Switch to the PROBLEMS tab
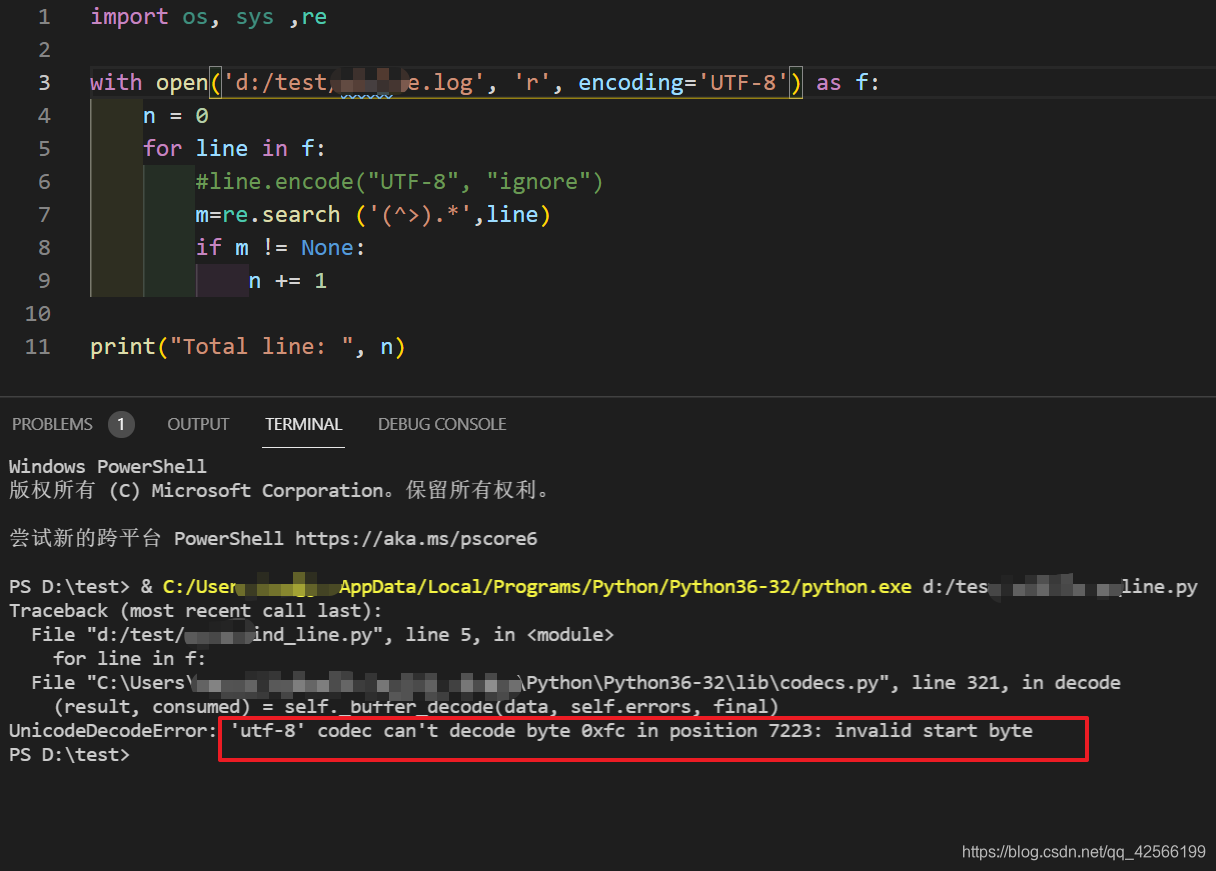 pyautogui.click(x=52, y=424)
